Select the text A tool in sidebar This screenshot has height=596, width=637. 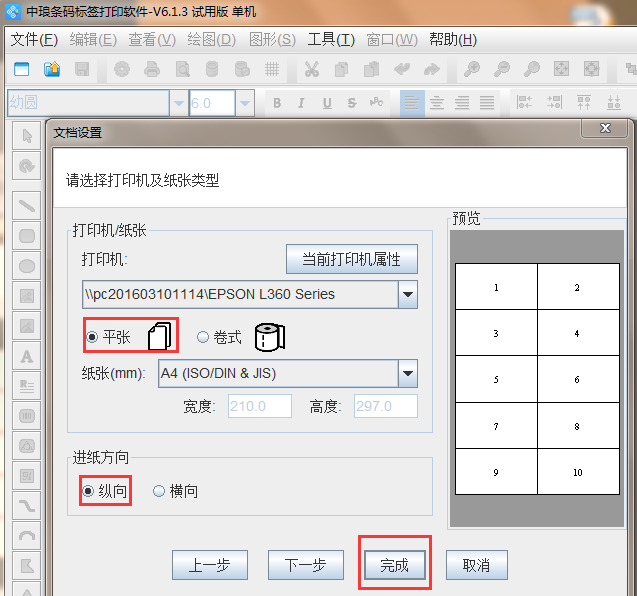[x=27, y=356]
